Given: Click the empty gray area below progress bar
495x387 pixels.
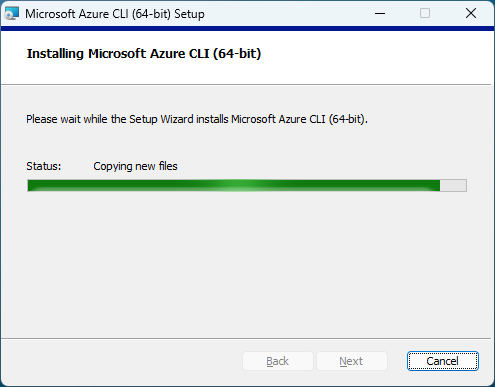Looking at the screenshot, I should pyautogui.click(x=247, y=263).
